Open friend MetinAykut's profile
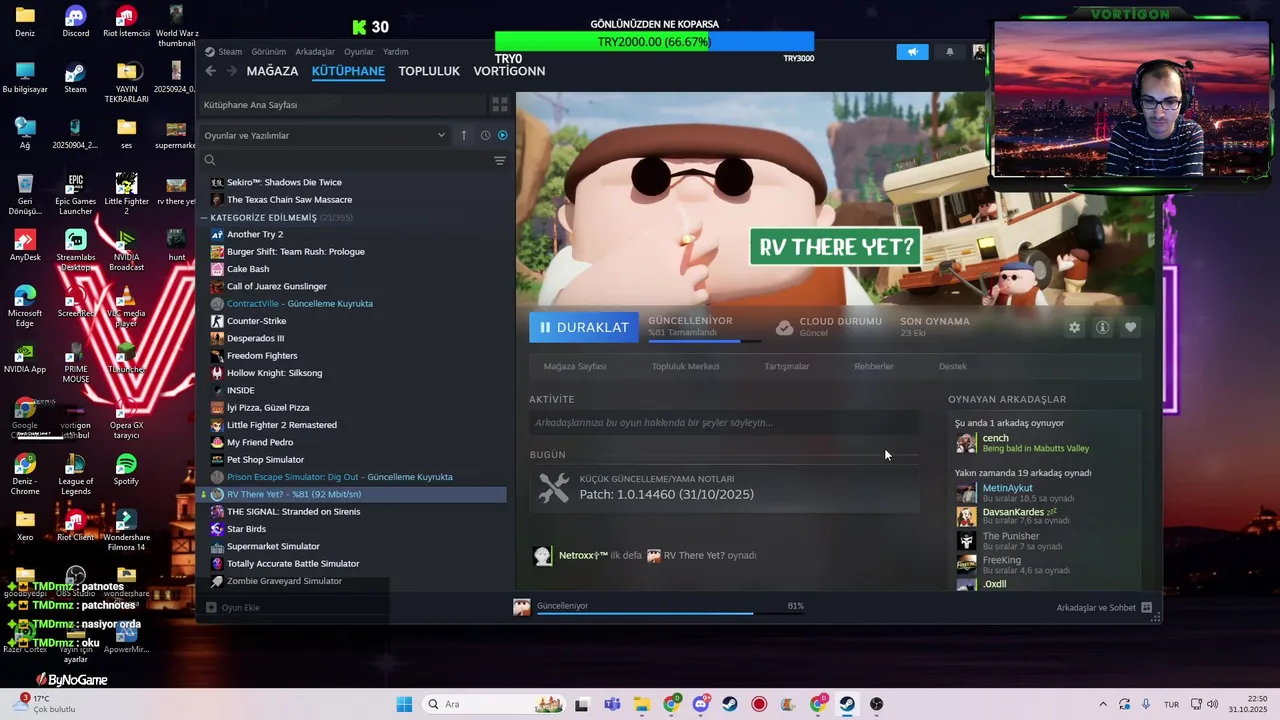 1007,488
